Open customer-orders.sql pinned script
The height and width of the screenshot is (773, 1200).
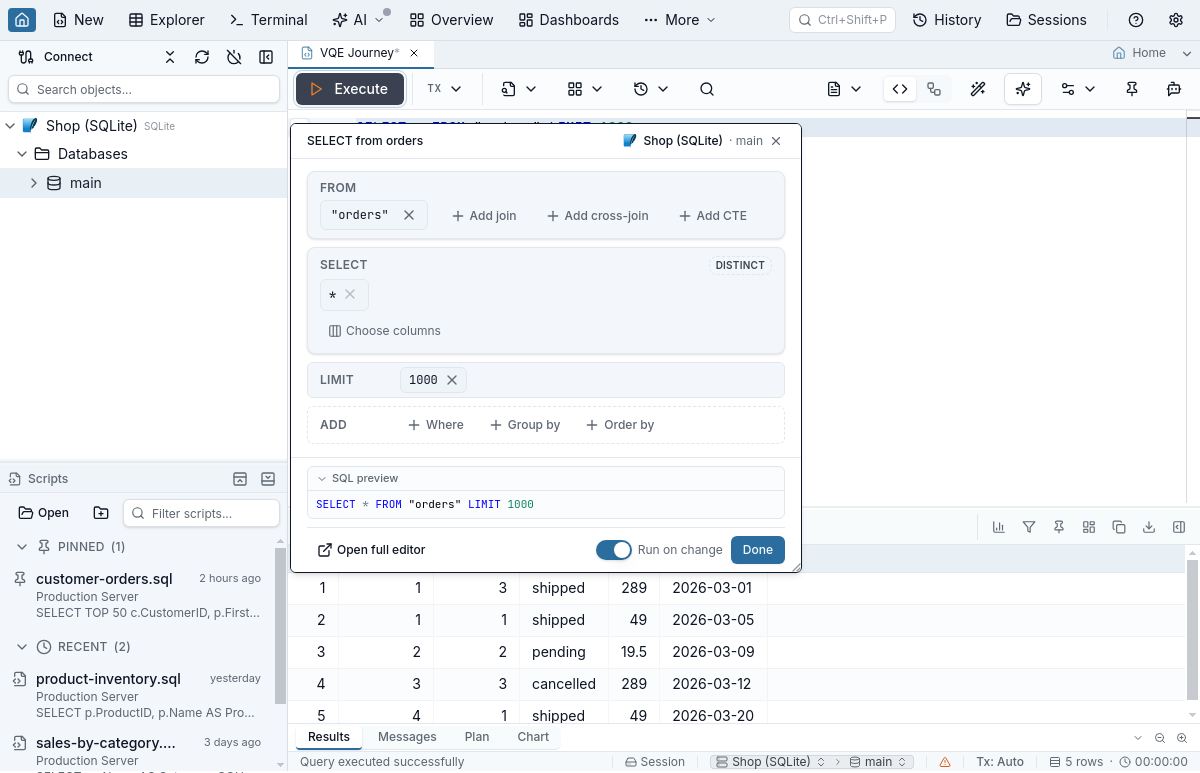(139, 595)
